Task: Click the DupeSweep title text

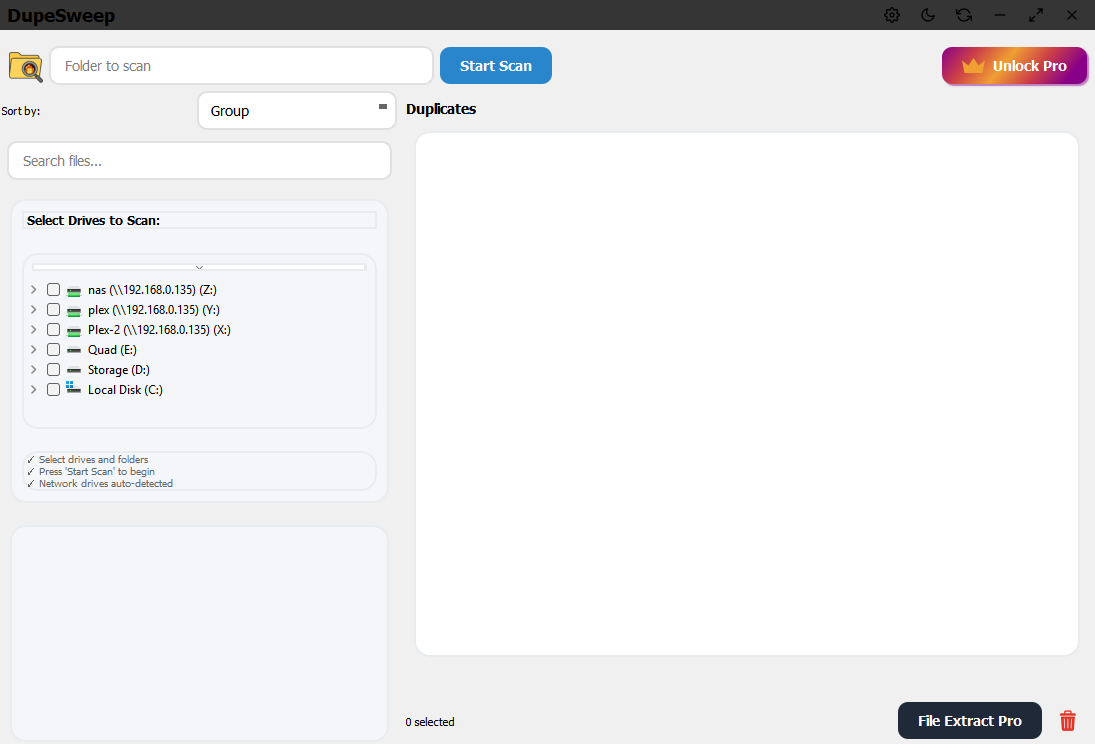Action: [x=61, y=15]
